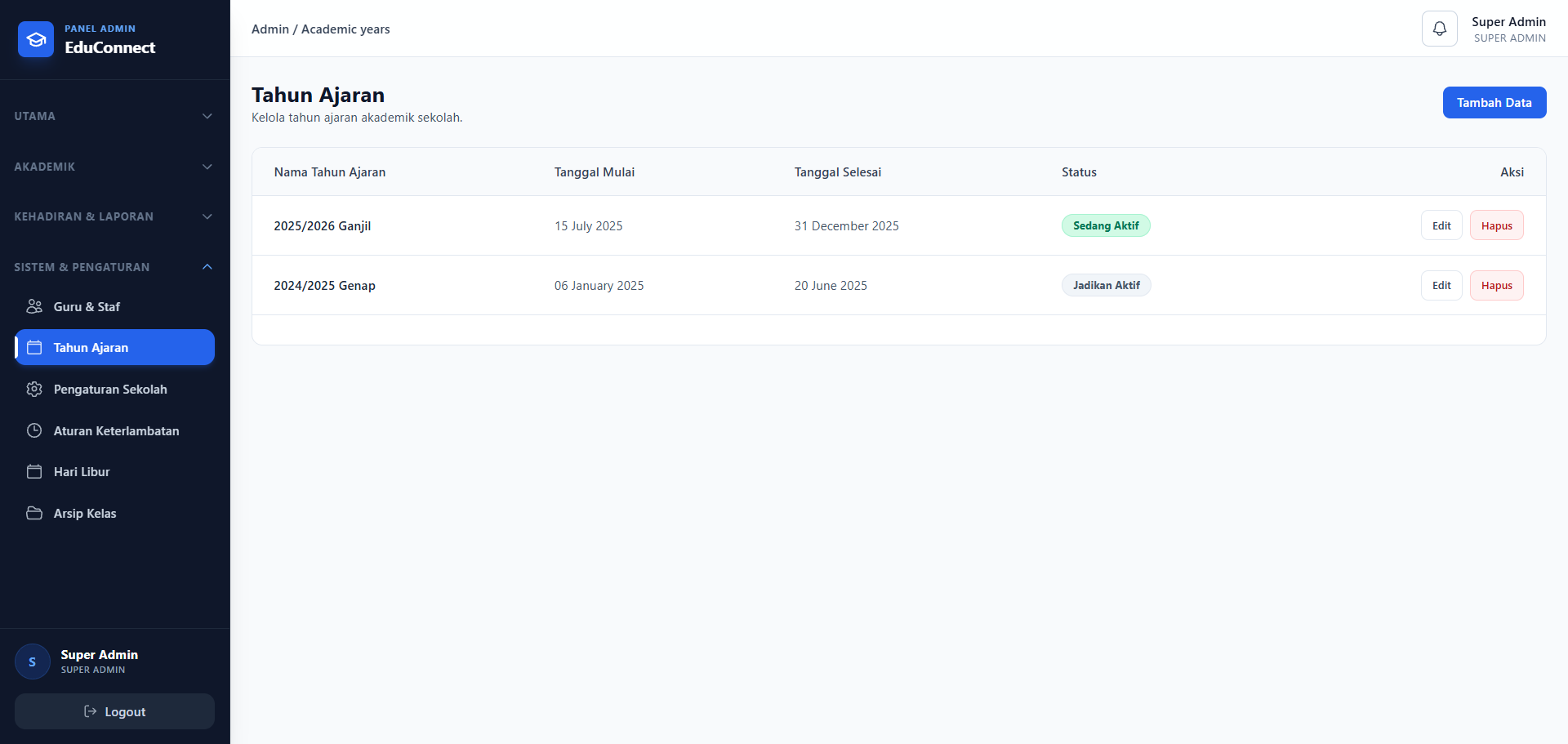This screenshot has width=1568, height=744.
Task: Click the EduConnect graduation cap logo
Action: (x=36, y=39)
